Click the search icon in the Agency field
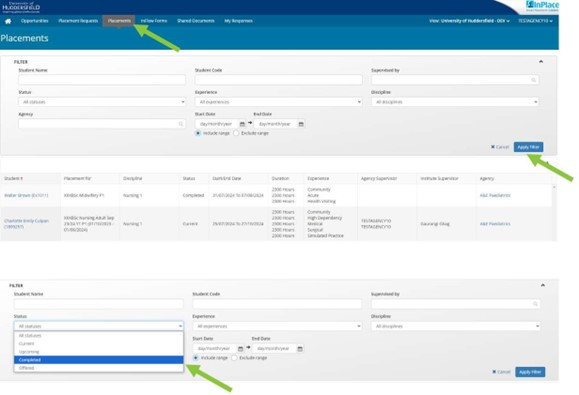 pyautogui.click(x=181, y=124)
